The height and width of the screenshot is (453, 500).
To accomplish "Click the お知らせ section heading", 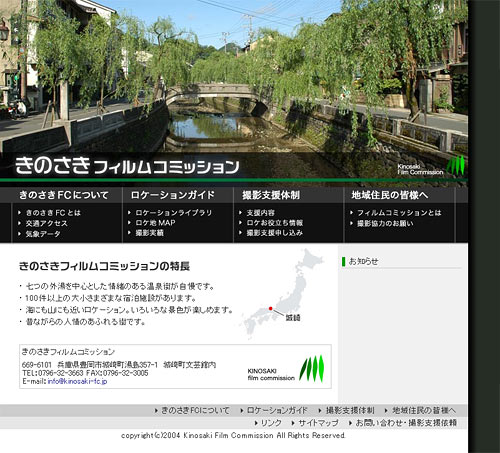I will 363,261.
